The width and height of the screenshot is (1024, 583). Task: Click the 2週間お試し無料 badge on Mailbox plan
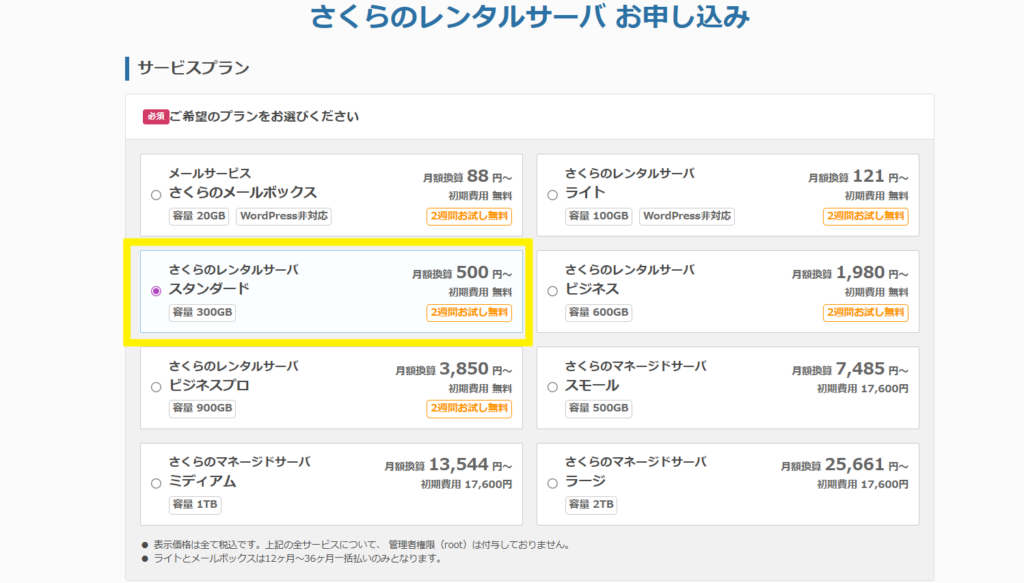point(469,216)
